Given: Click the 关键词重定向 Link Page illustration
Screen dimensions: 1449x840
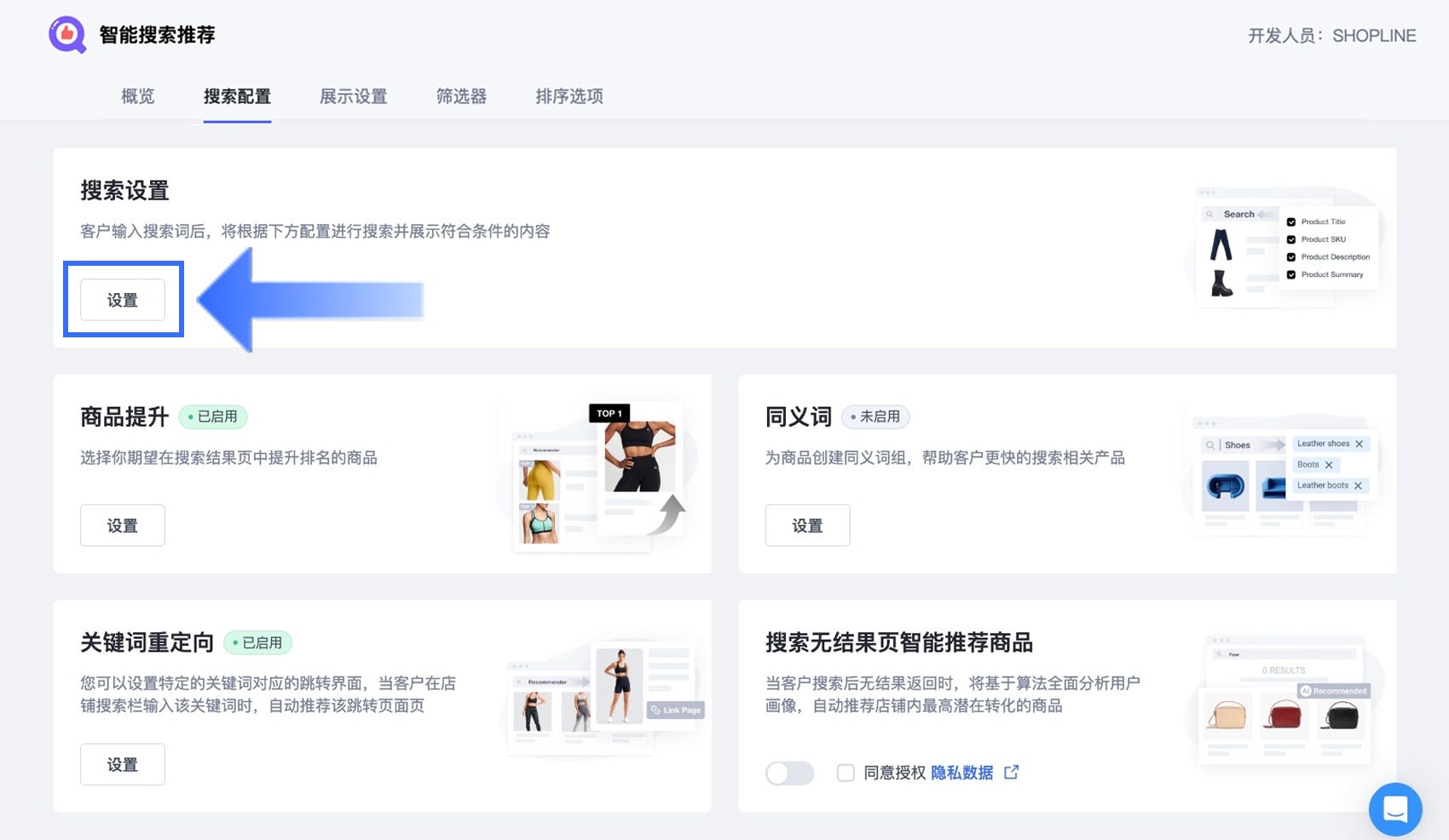Looking at the screenshot, I should point(602,699).
